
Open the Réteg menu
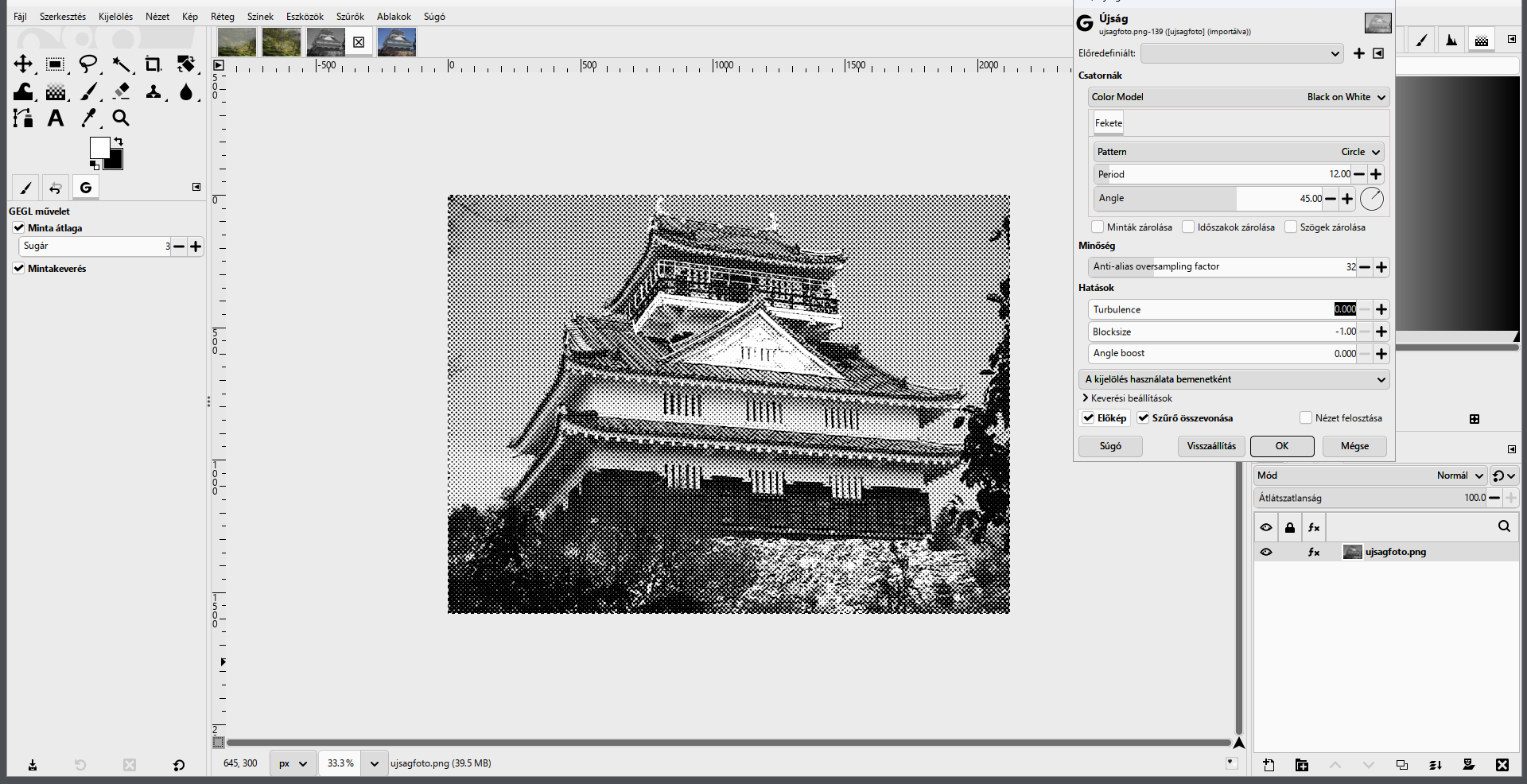223,17
